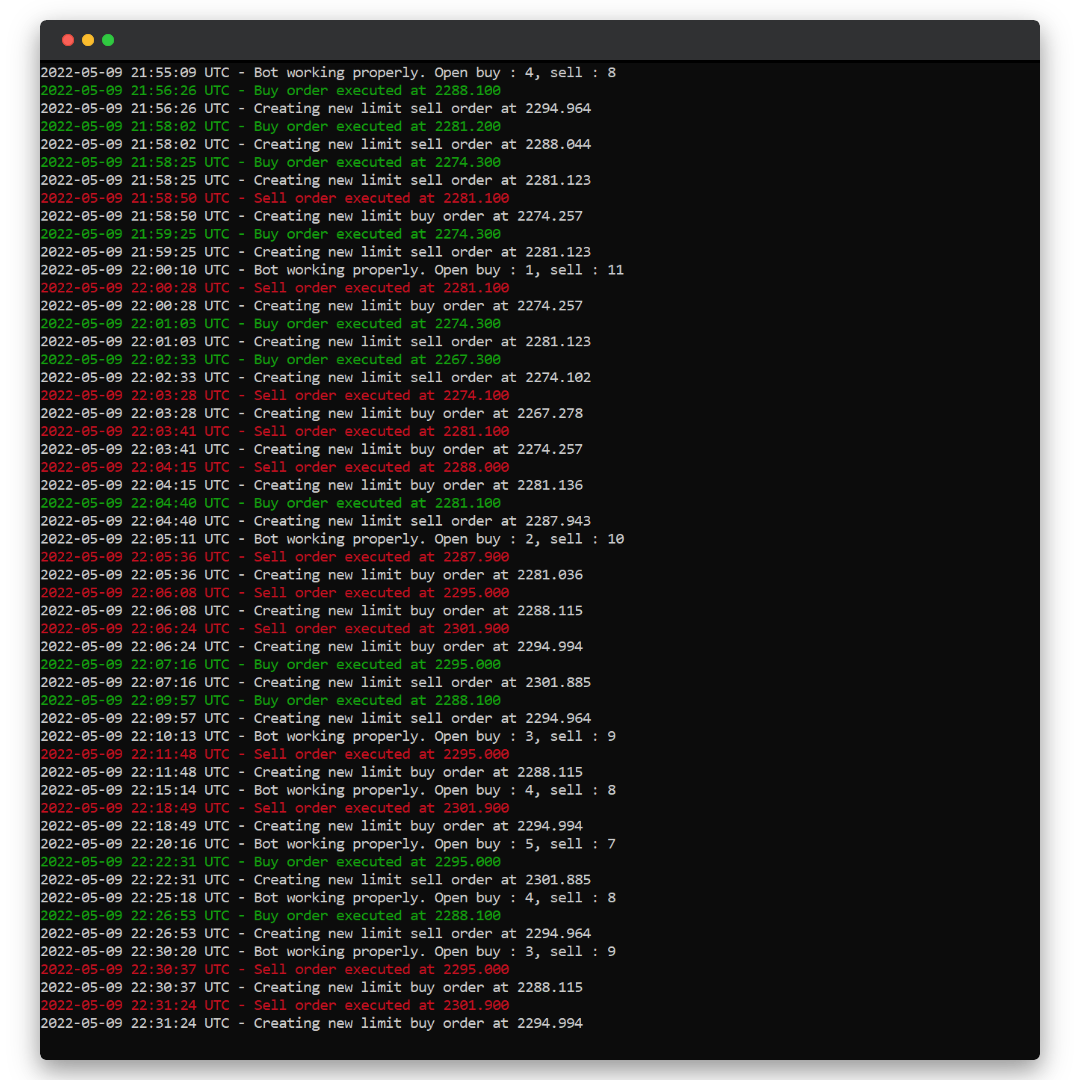The width and height of the screenshot is (1080, 1080).
Task: Click the final log line timestamped 22:31:24 creating buy order
Action: coord(311,1024)
